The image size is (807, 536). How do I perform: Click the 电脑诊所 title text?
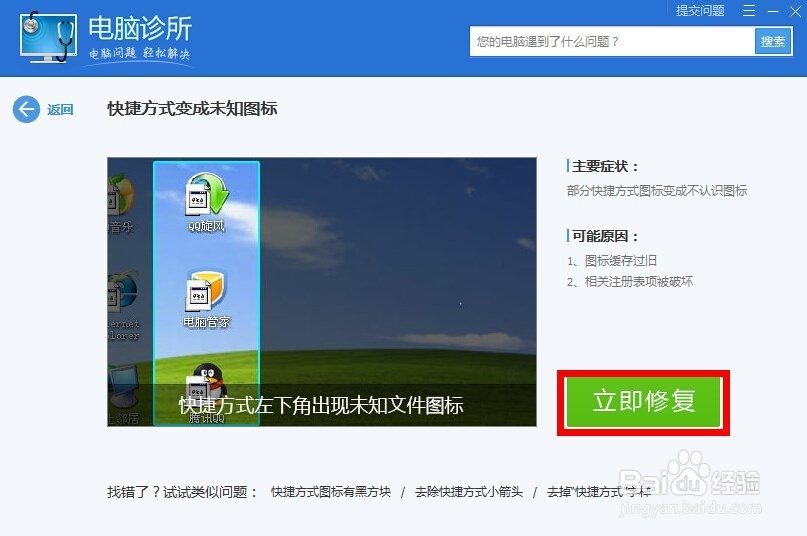[140, 28]
